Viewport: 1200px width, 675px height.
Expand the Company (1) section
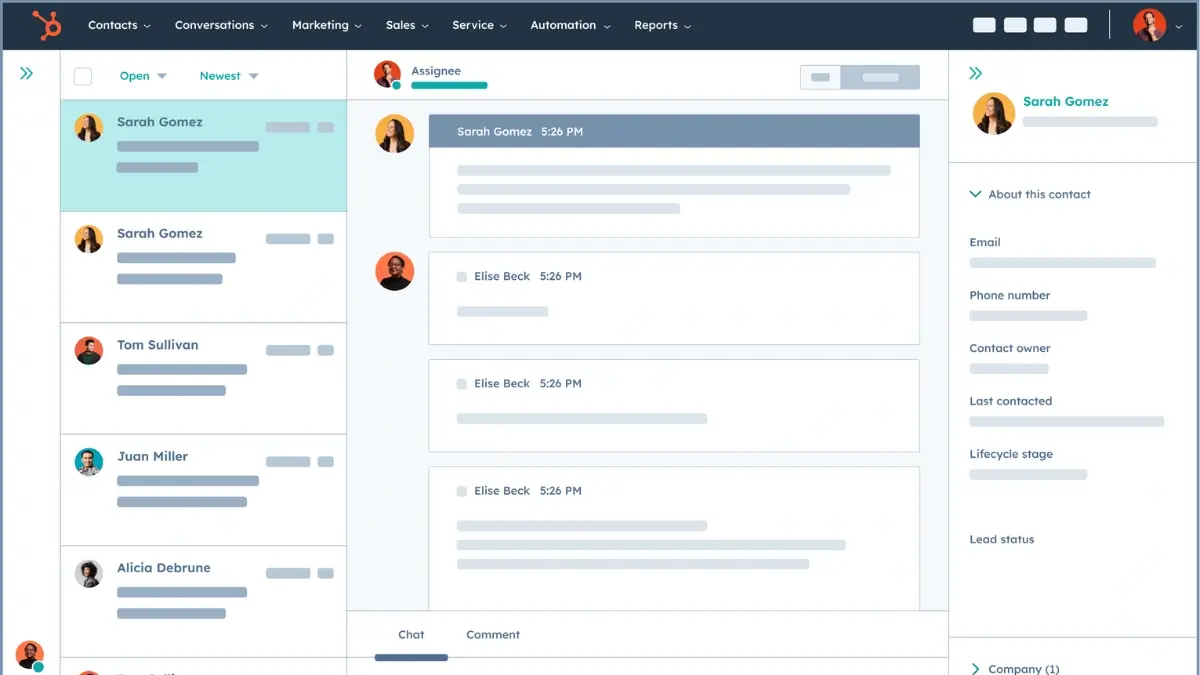coord(1016,669)
